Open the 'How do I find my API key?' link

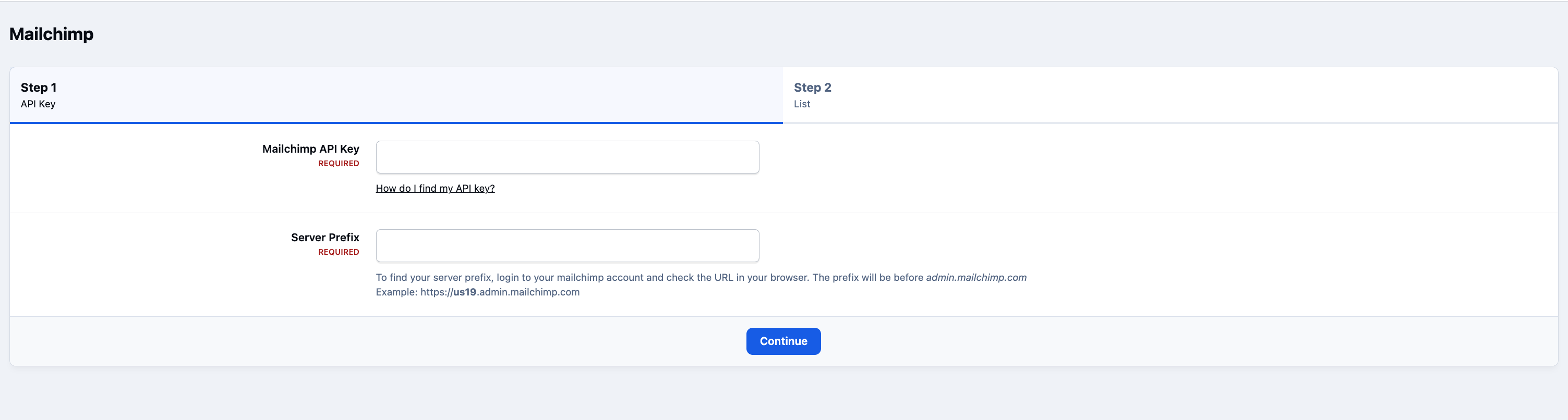coord(435,189)
